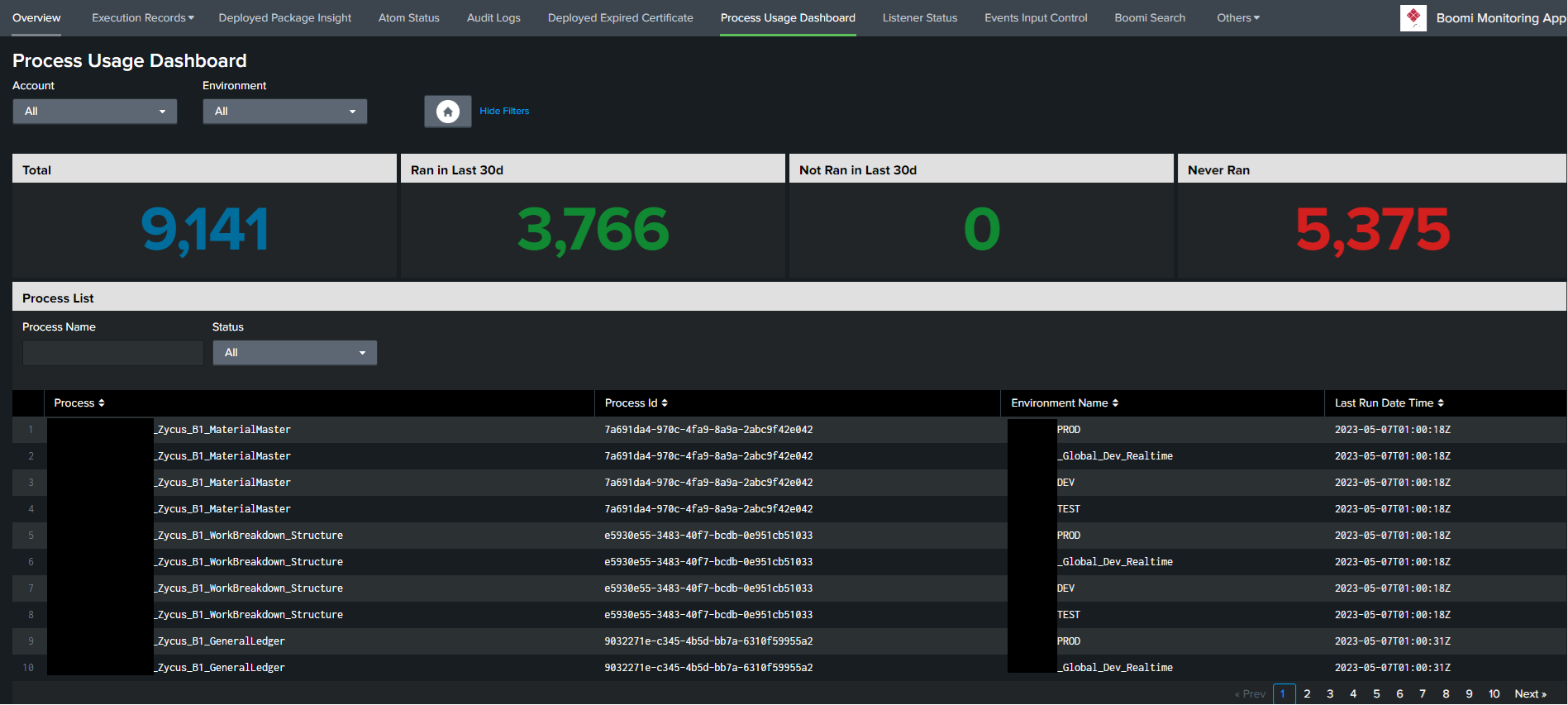Go to page 2 of results
The width and height of the screenshot is (1568, 705).
pos(1307,694)
